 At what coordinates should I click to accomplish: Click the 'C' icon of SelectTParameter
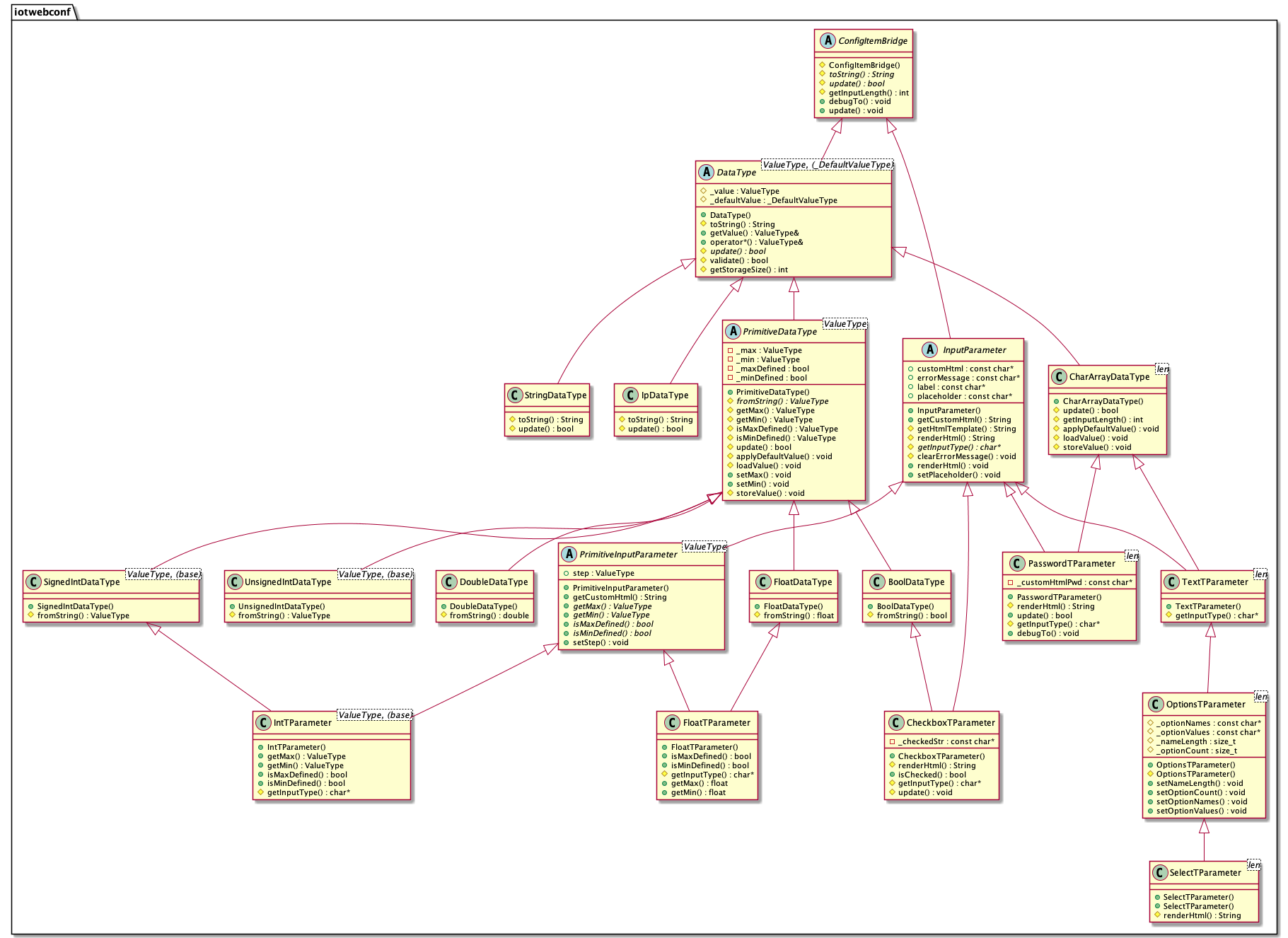click(x=1160, y=872)
